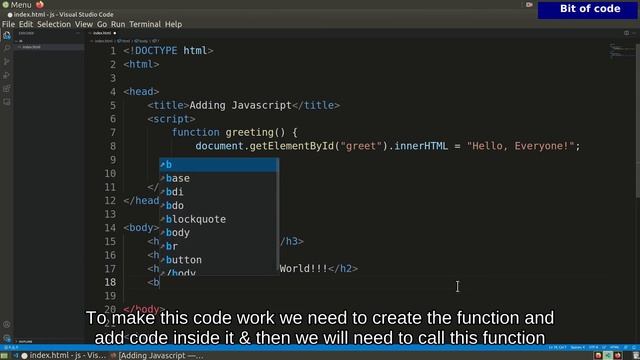Click the code minimap
This screenshot has height=360, width=640.
tap(622, 51)
